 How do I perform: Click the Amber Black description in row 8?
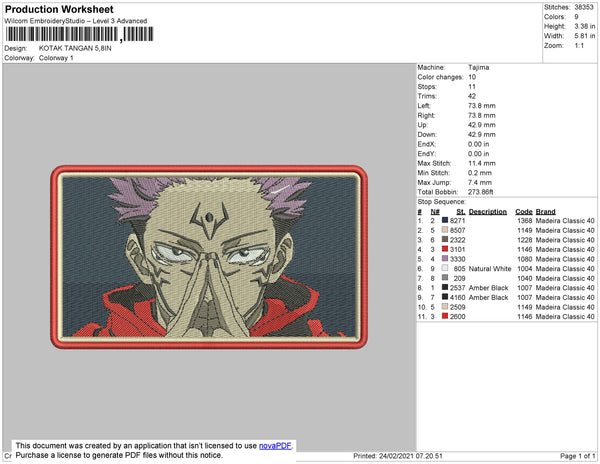coord(488,288)
